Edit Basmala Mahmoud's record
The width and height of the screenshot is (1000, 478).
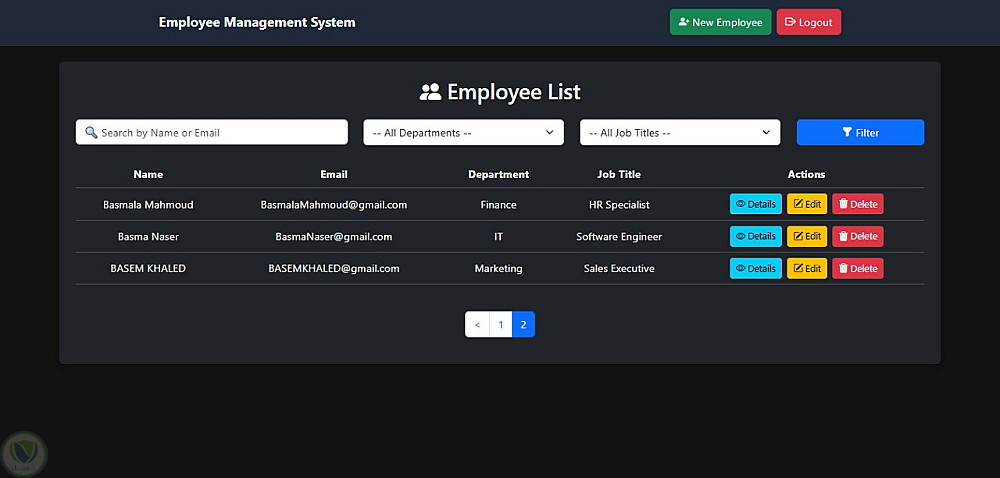807,204
